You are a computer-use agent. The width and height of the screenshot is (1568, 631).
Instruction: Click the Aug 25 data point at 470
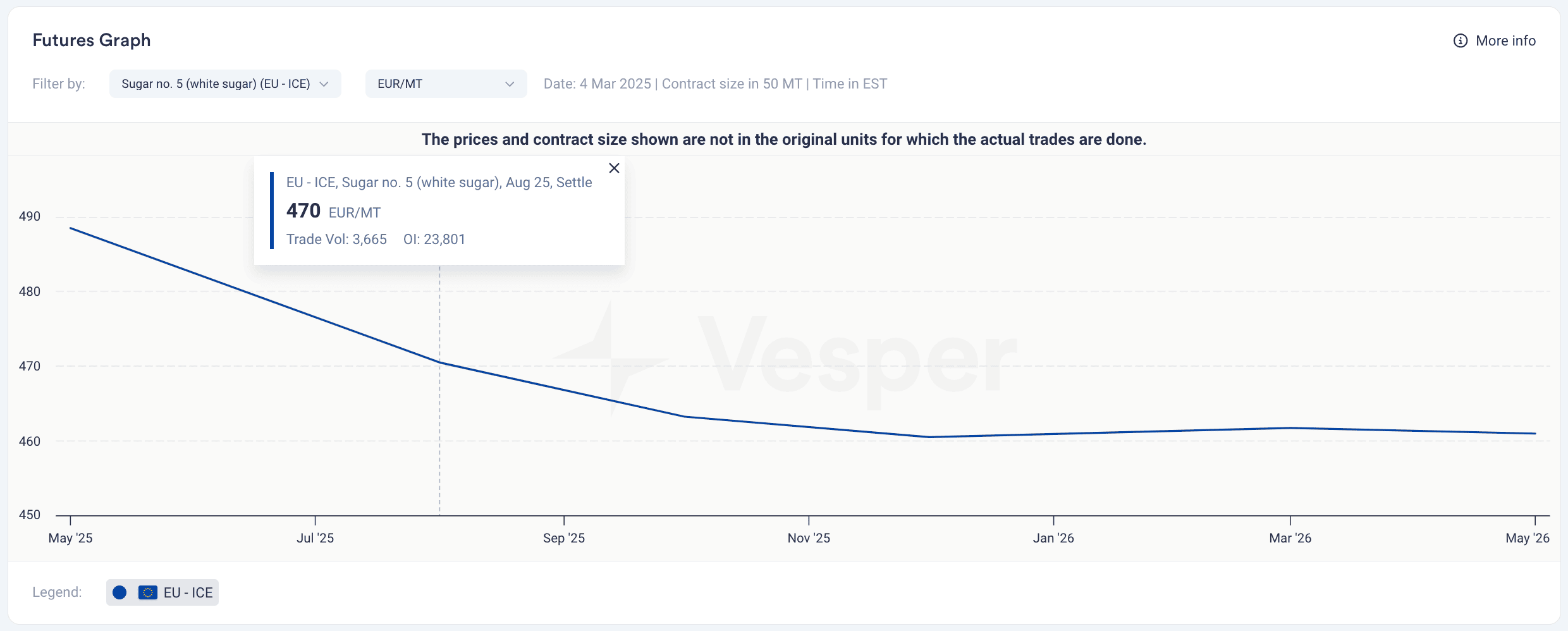[x=440, y=363]
